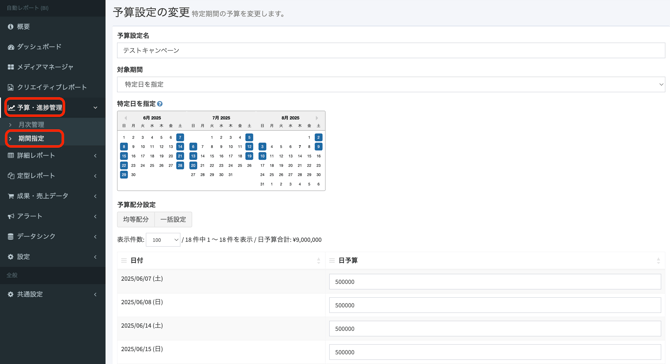Click the 日予算 field for 2025/06/14

[x=495, y=329]
